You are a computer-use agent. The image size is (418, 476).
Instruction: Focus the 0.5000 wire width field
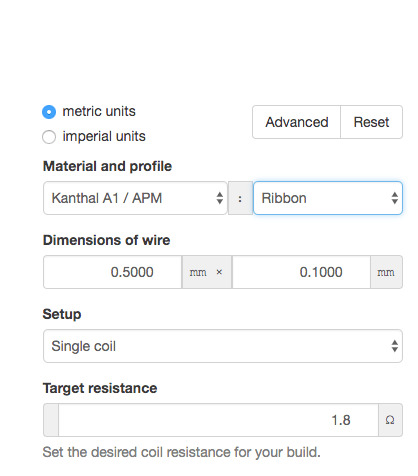113,272
